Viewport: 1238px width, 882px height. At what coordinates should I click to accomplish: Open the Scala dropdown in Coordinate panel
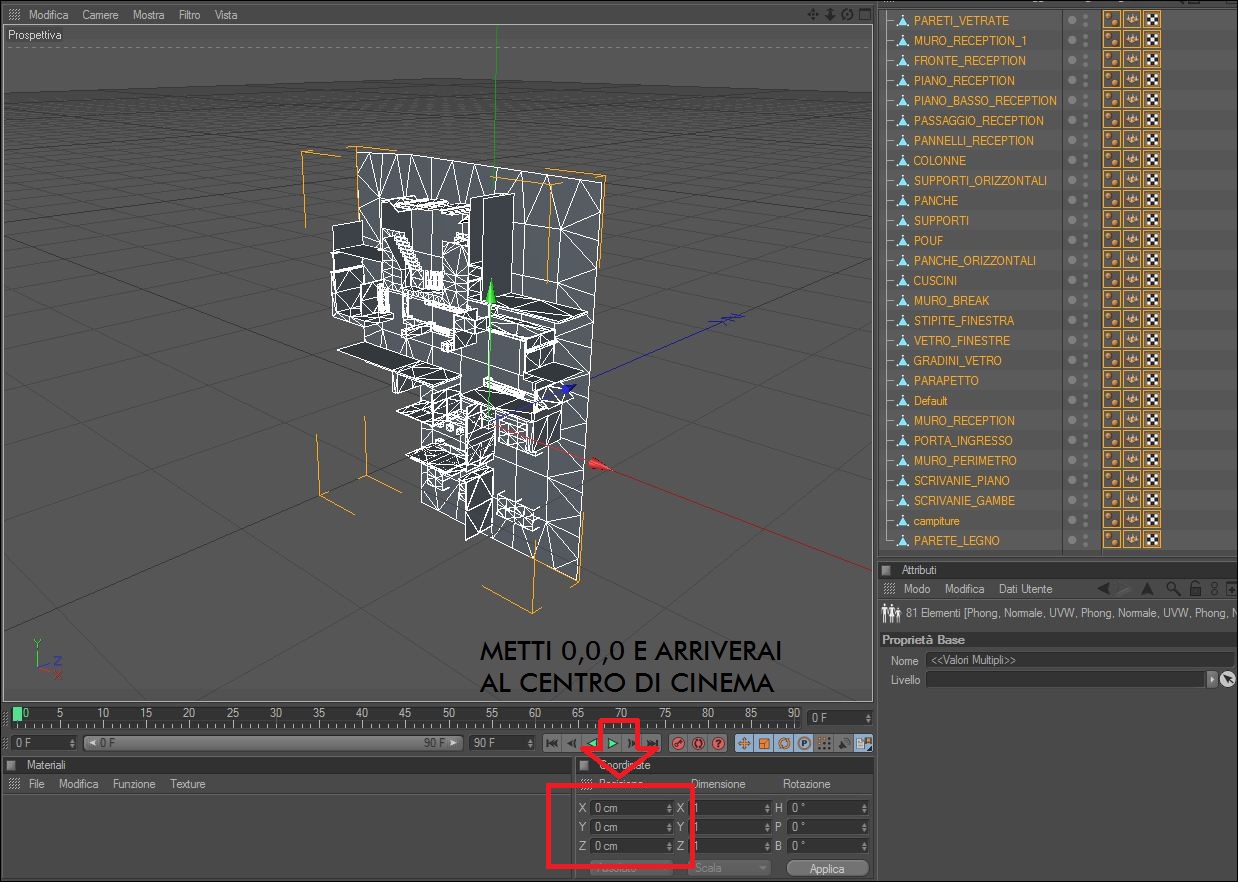(x=729, y=868)
